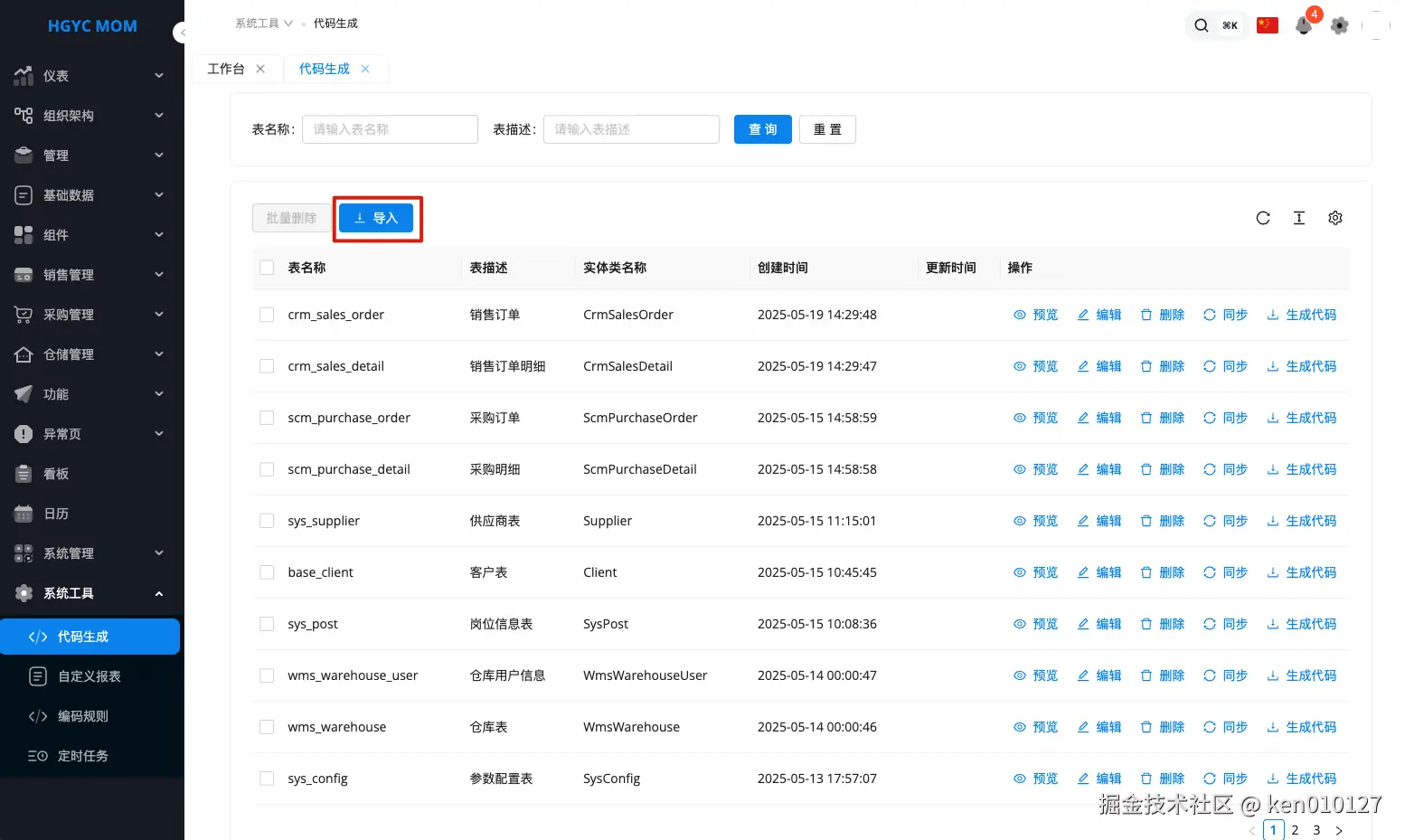Check the crm_sales_order row checkbox
The width and height of the screenshot is (1405, 840).
pyautogui.click(x=267, y=315)
